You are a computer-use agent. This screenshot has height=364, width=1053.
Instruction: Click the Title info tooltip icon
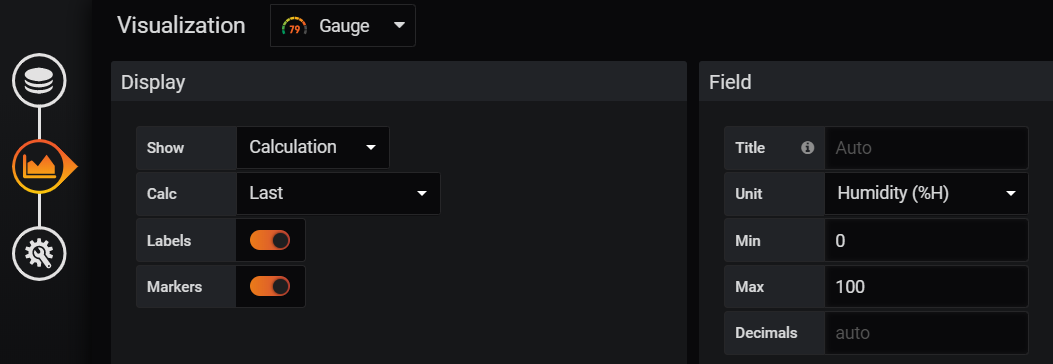tap(808, 147)
